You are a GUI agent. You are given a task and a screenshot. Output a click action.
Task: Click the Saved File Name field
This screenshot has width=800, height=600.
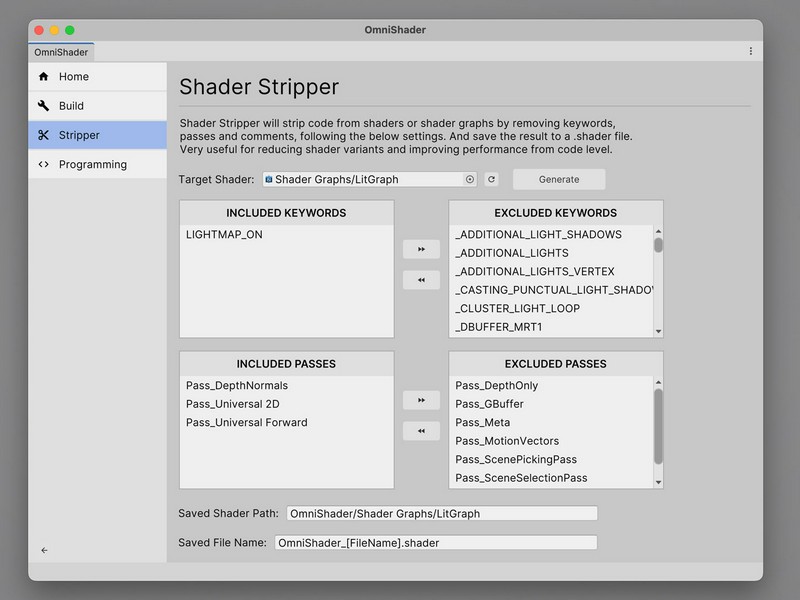(436, 542)
